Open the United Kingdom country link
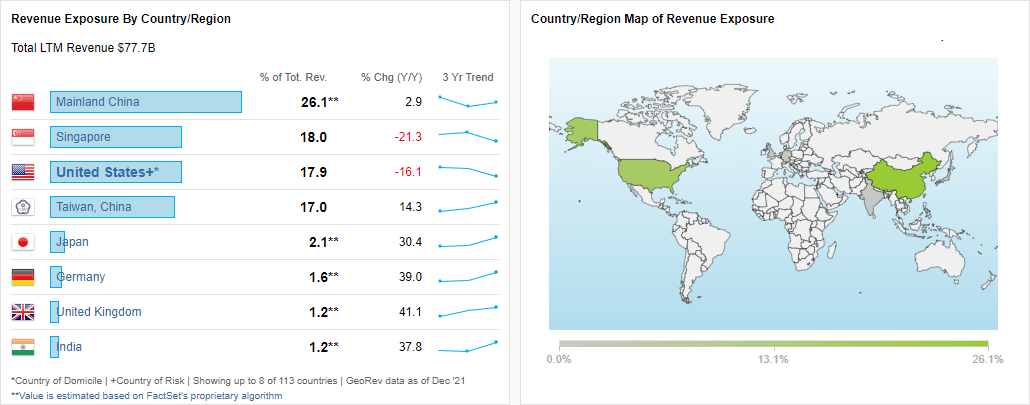Viewport: 1030px width, 405px height. point(99,312)
